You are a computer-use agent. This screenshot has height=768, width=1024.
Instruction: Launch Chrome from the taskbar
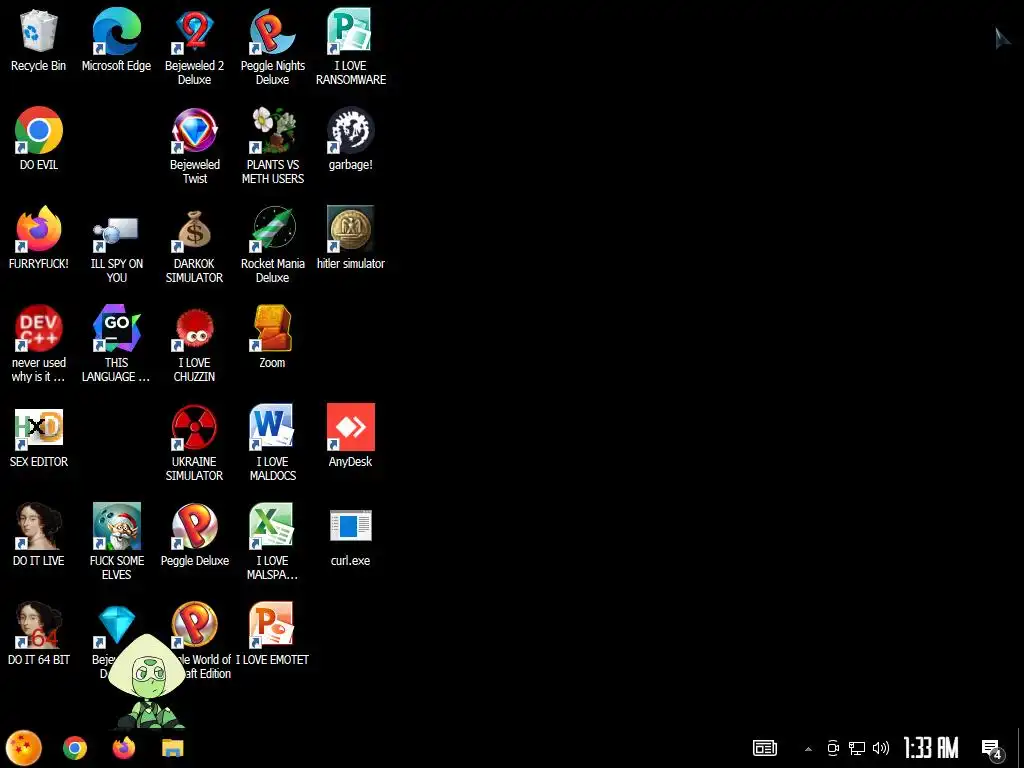[x=75, y=748]
